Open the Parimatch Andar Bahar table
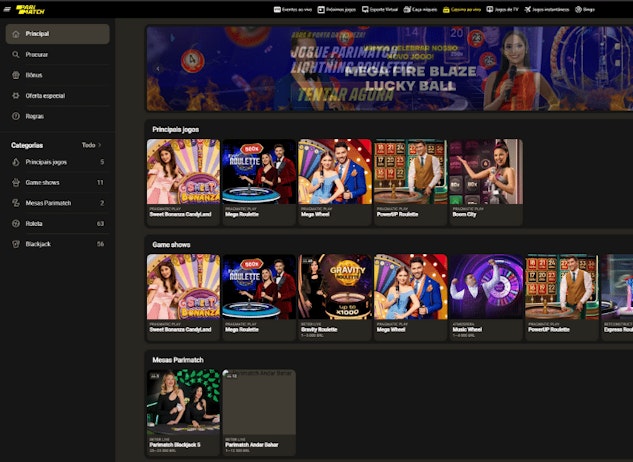633x462 pixels. (259, 412)
